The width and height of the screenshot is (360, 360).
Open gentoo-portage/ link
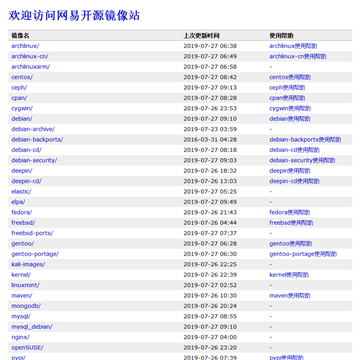coord(35,254)
